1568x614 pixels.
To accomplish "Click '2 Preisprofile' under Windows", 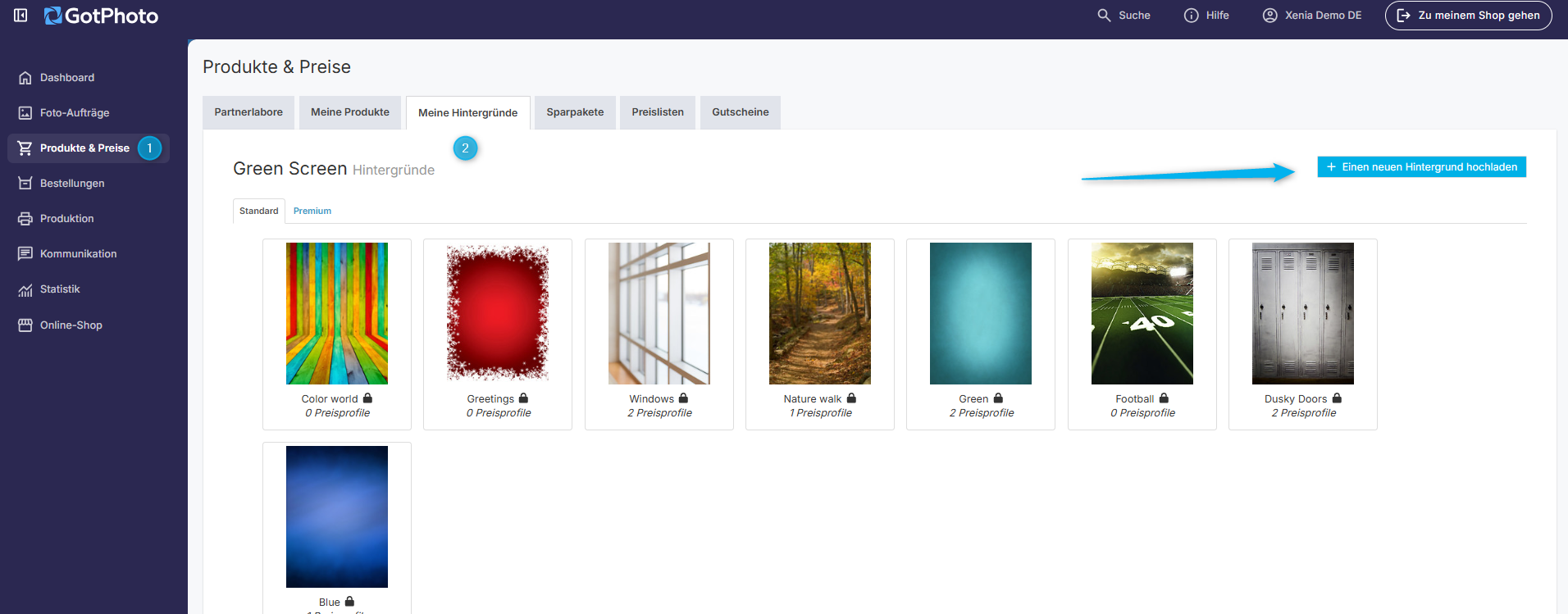I will click(x=659, y=413).
